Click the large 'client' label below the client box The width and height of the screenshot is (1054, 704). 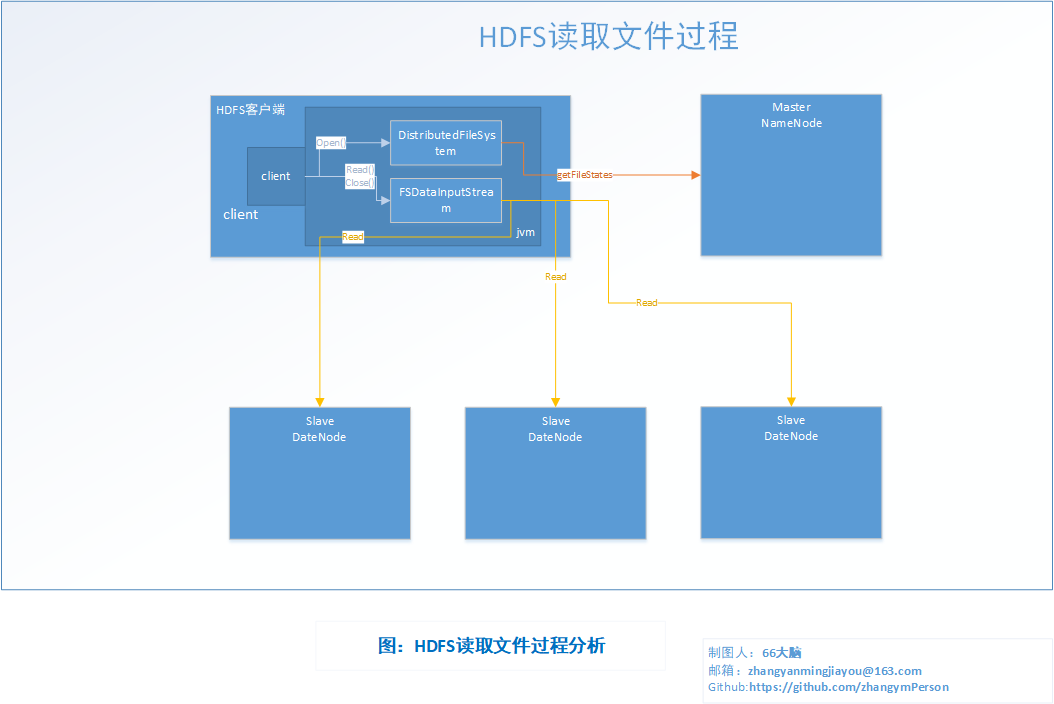coord(241,214)
